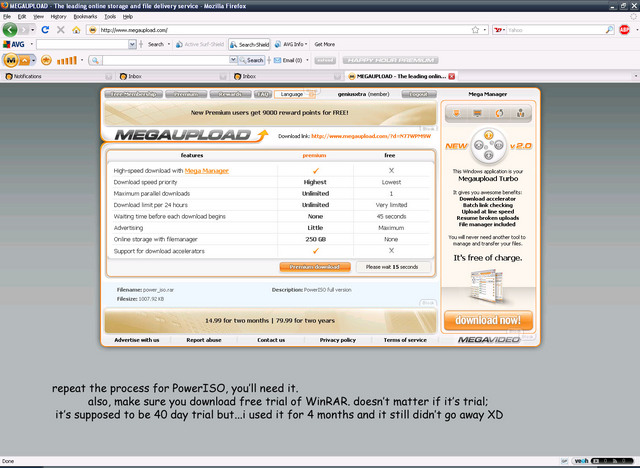Click the orange download now! button

pyautogui.click(x=488, y=320)
